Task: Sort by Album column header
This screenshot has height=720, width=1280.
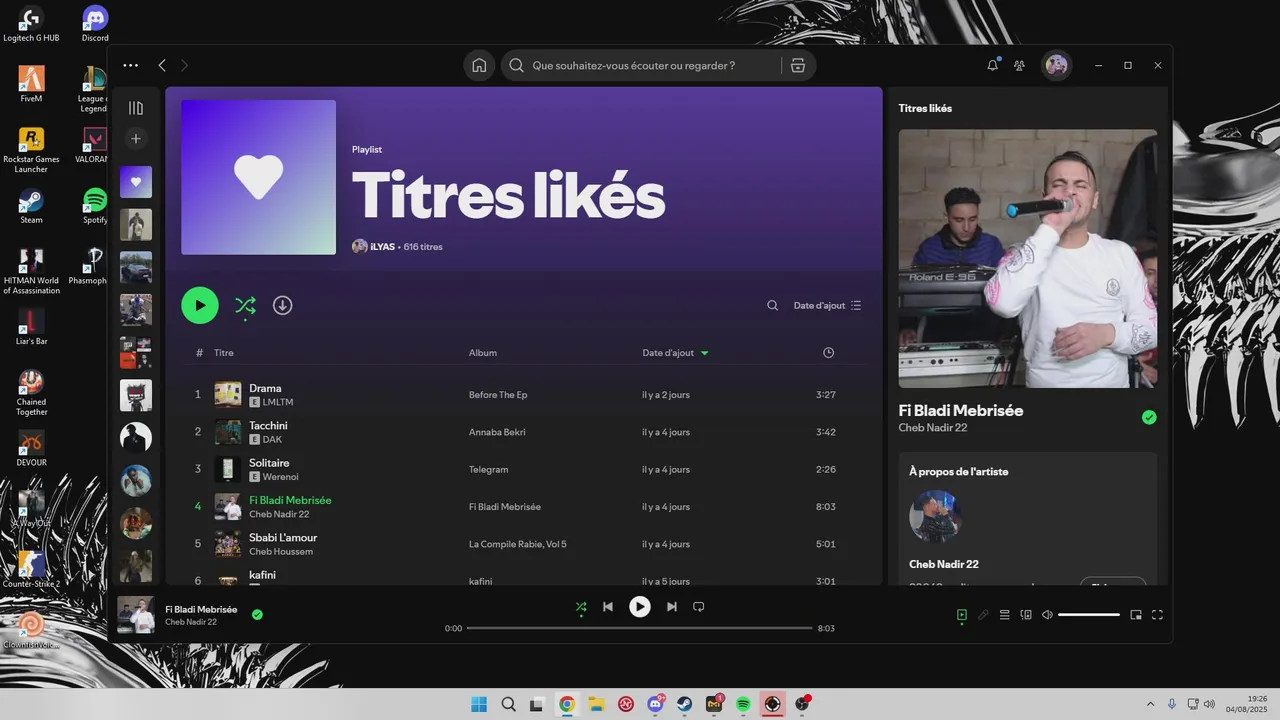Action: 483,353
